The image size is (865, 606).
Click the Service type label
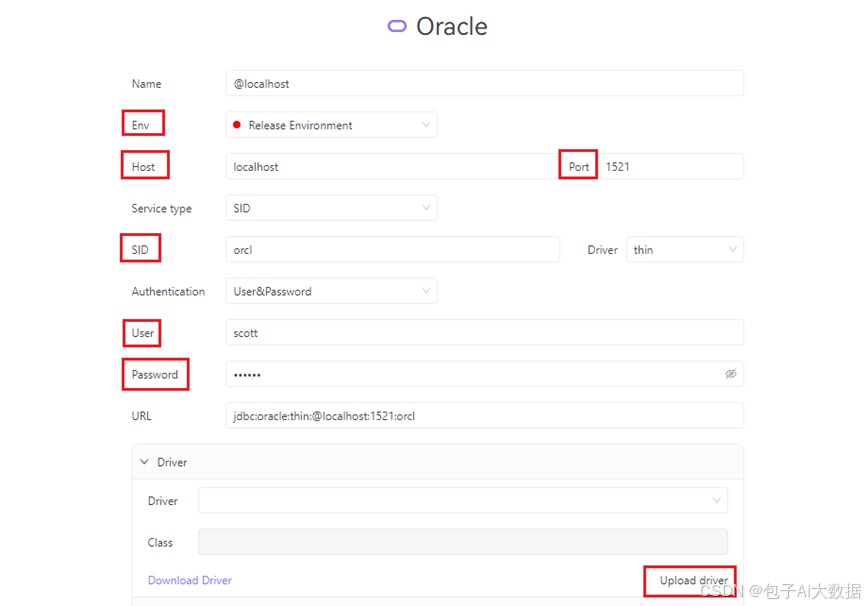coord(162,208)
